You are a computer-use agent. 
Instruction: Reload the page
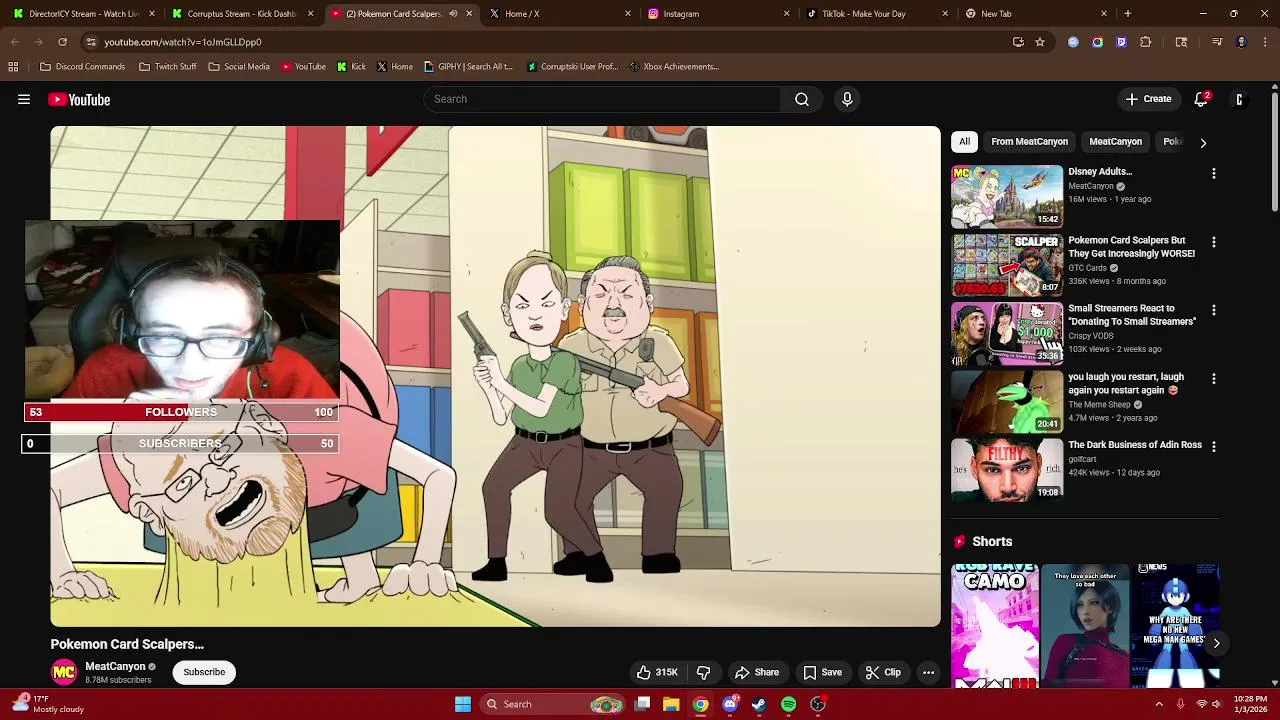point(62,42)
